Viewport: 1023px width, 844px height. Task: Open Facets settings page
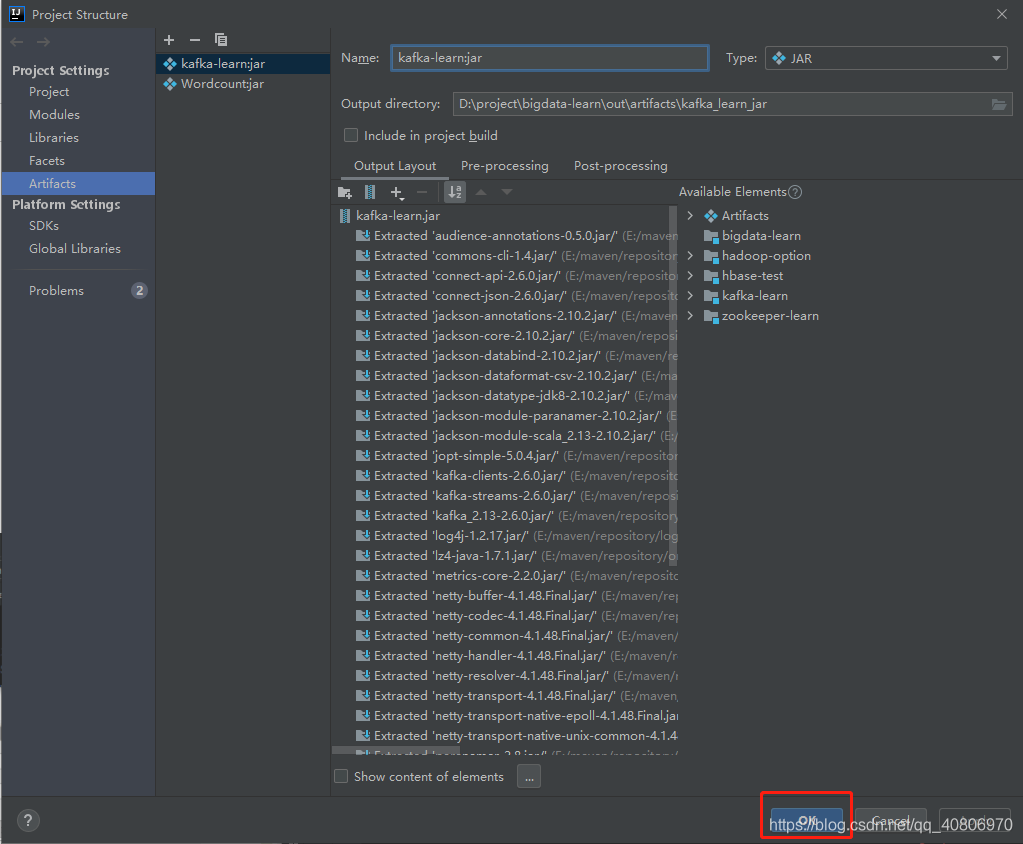point(46,160)
